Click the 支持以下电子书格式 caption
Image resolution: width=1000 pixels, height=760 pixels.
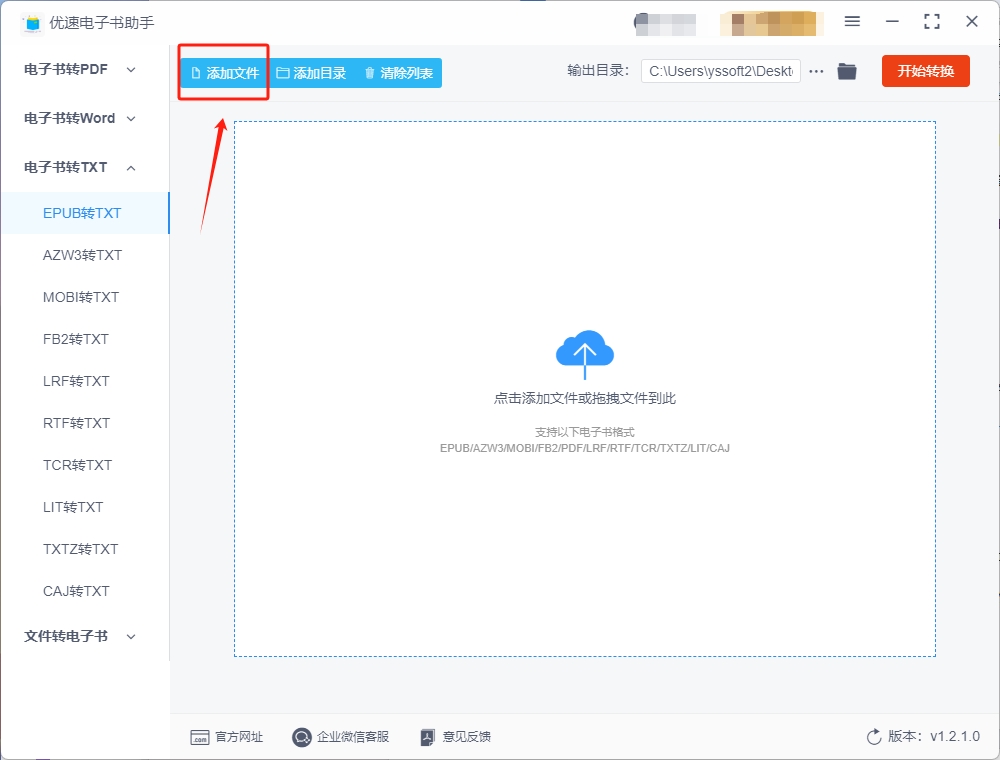tap(585, 432)
